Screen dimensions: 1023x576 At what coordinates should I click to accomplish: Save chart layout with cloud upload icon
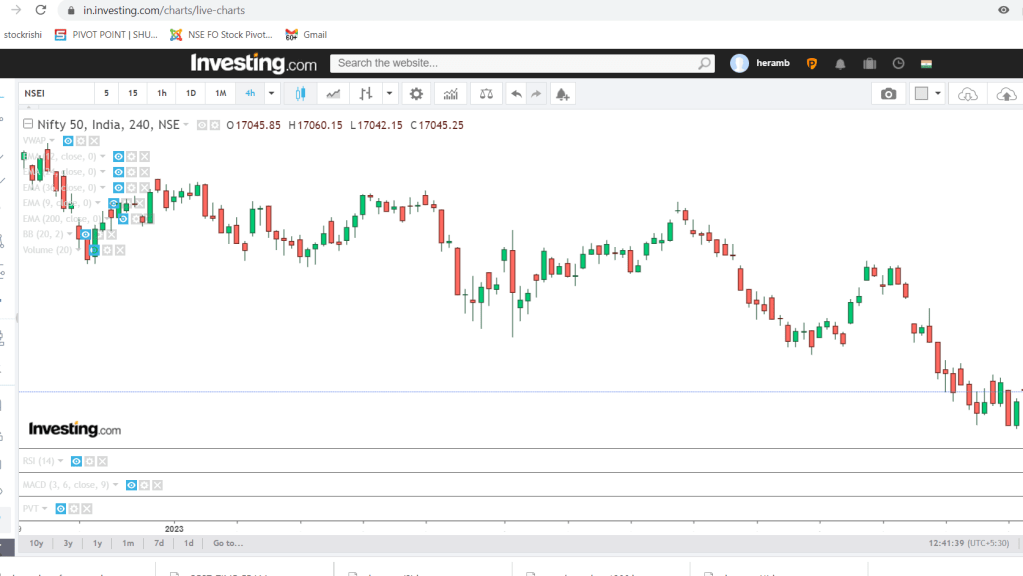(x=1006, y=94)
